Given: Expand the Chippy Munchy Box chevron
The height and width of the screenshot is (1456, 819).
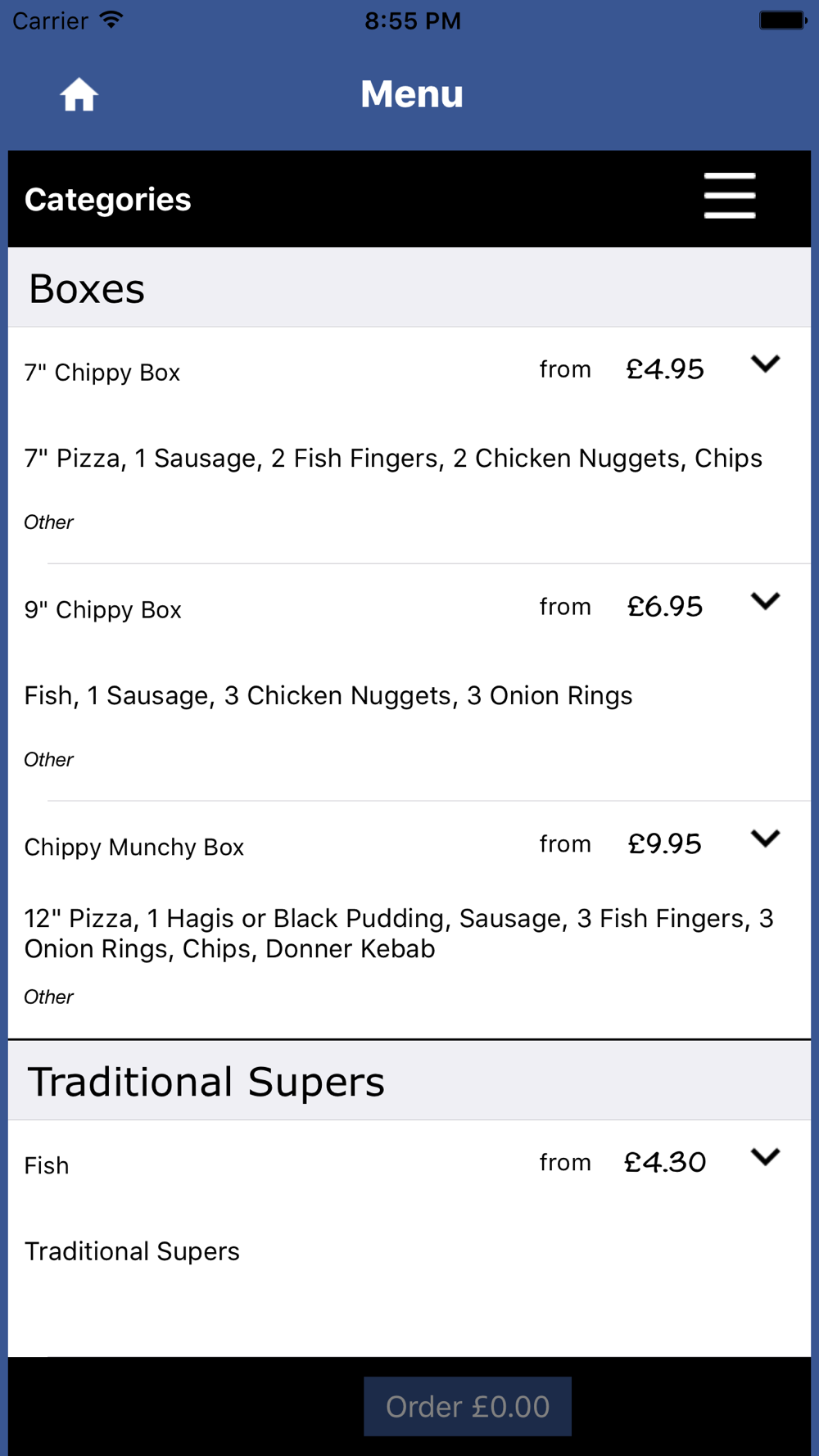Looking at the screenshot, I should pyautogui.click(x=765, y=839).
